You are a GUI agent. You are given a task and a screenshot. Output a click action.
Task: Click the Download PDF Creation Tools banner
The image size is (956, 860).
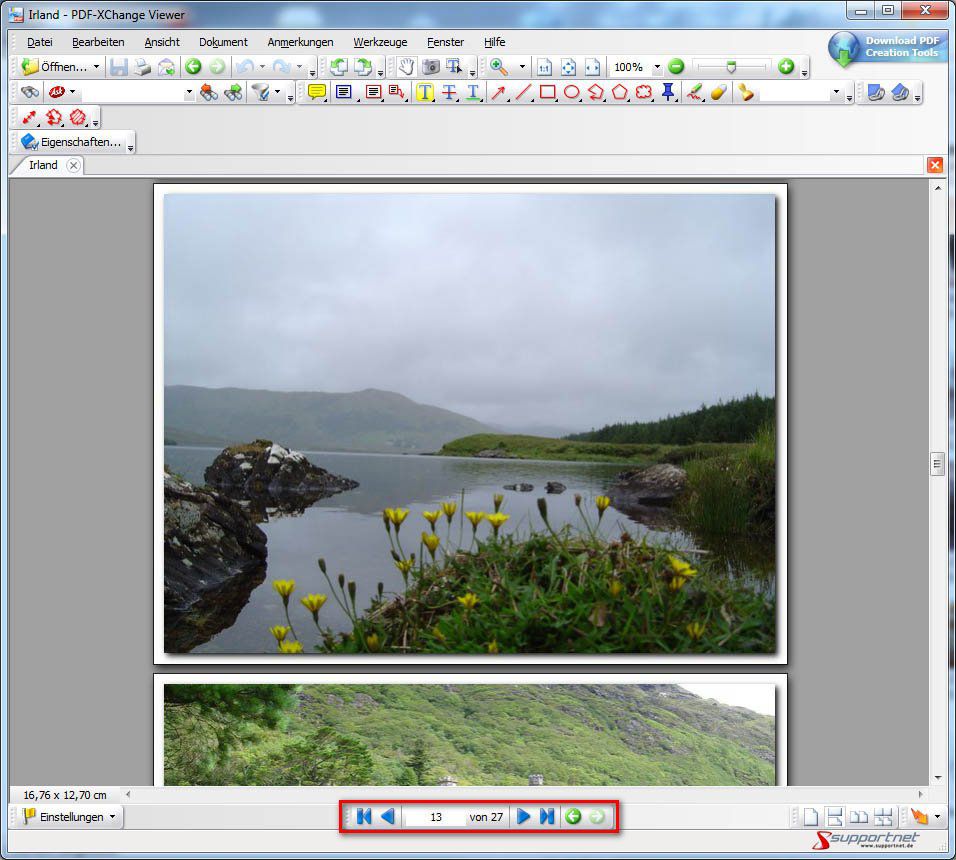(x=884, y=46)
